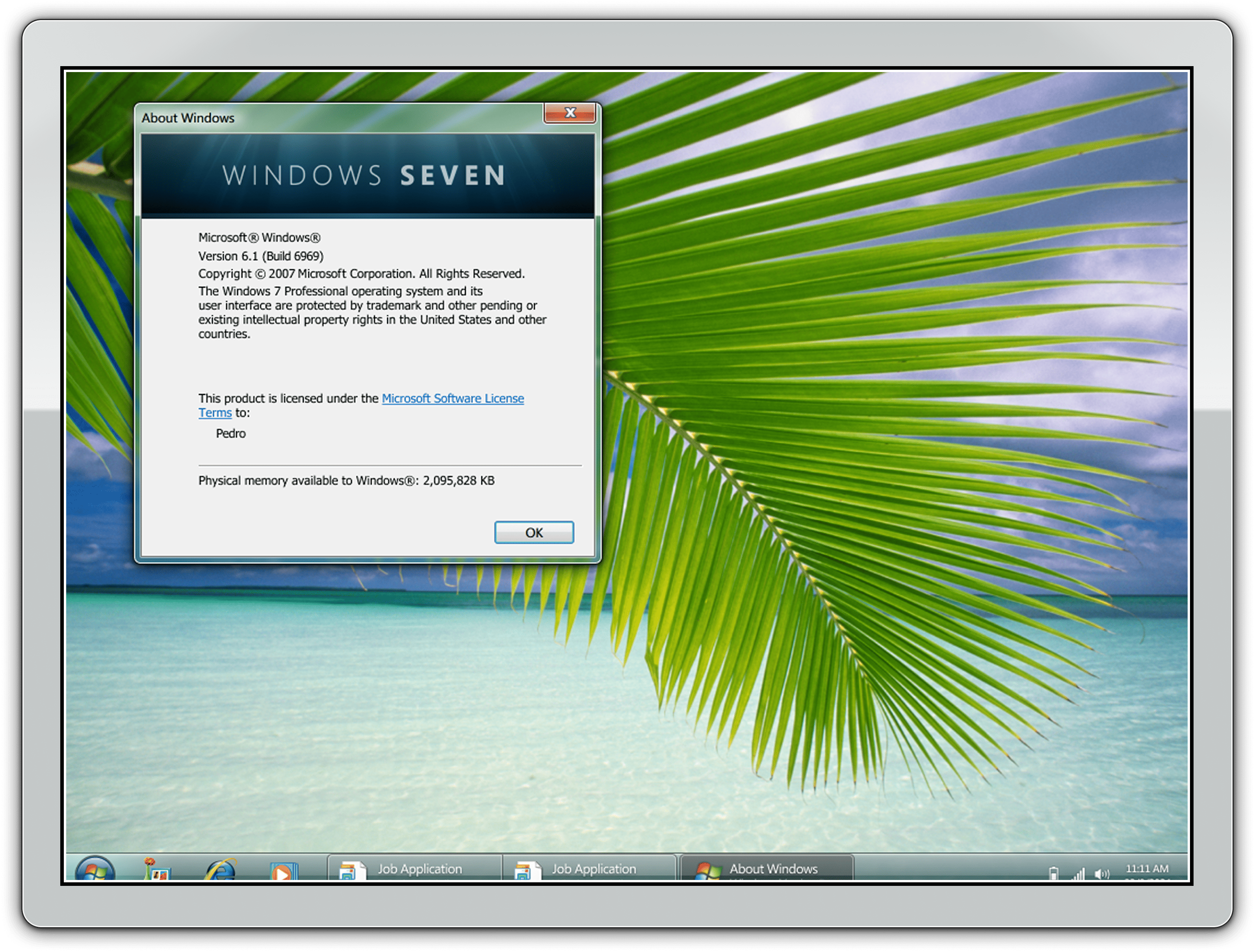Select the About Windows taskbar button
The image size is (1255, 952).
(x=767, y=868)
